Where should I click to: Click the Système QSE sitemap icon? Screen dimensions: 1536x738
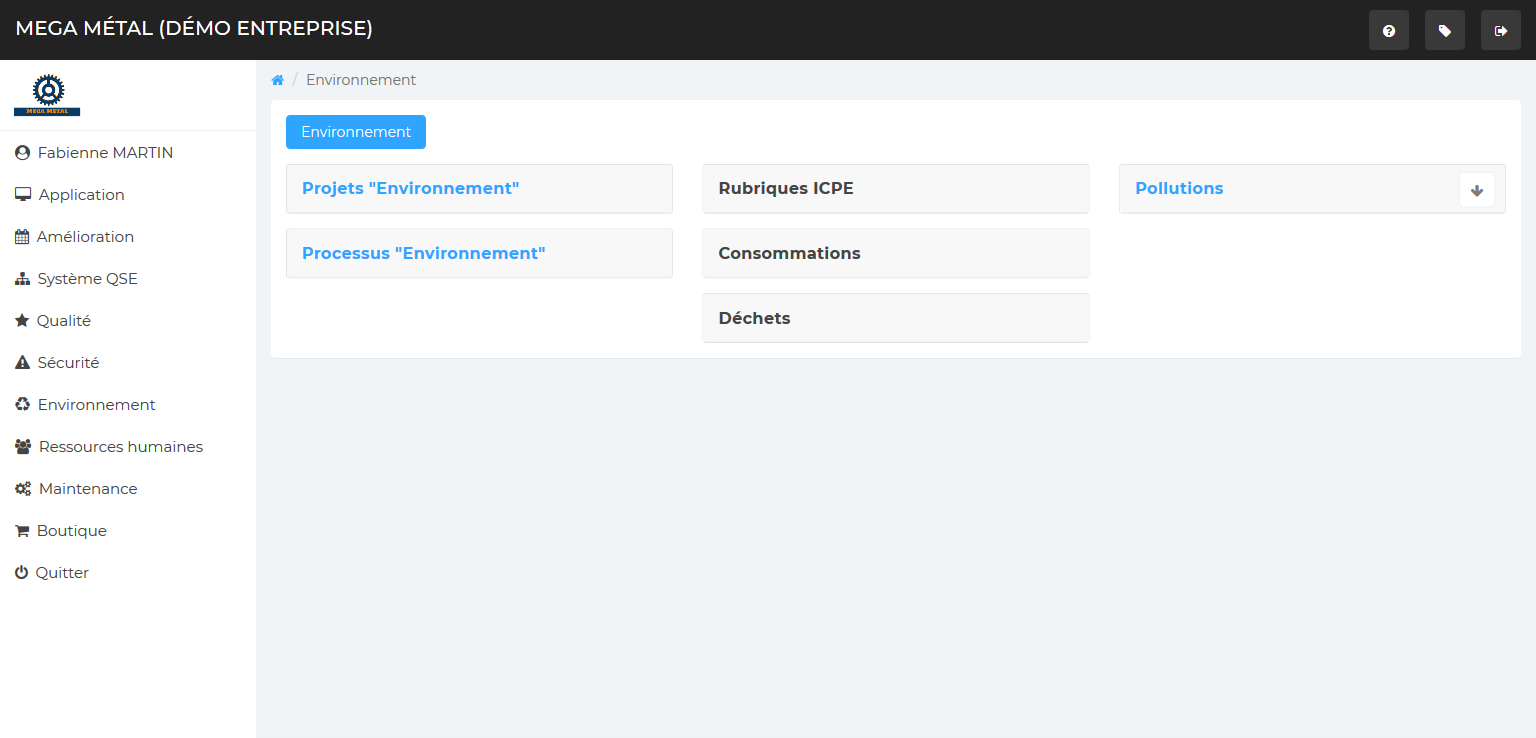22,279
